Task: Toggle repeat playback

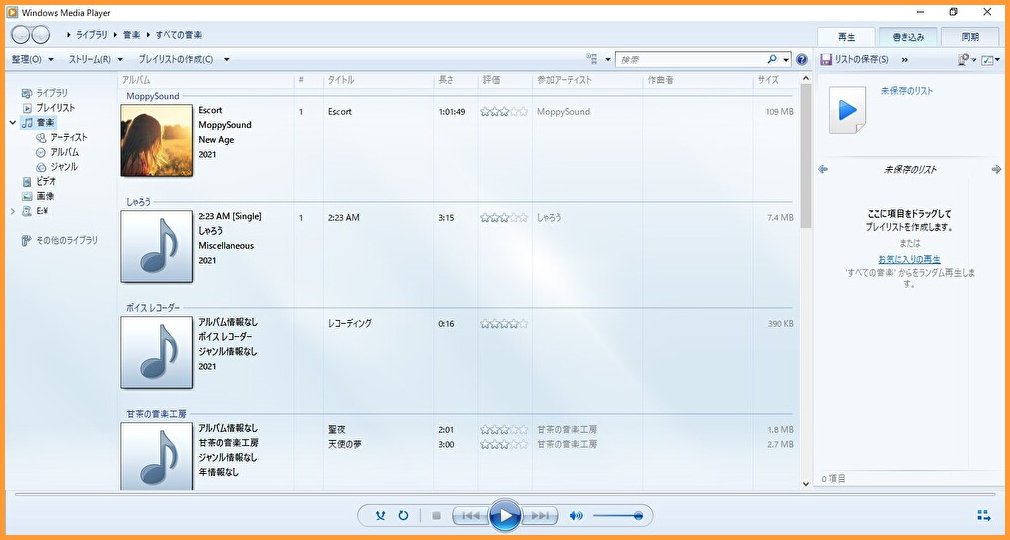Action: (403, 516)
